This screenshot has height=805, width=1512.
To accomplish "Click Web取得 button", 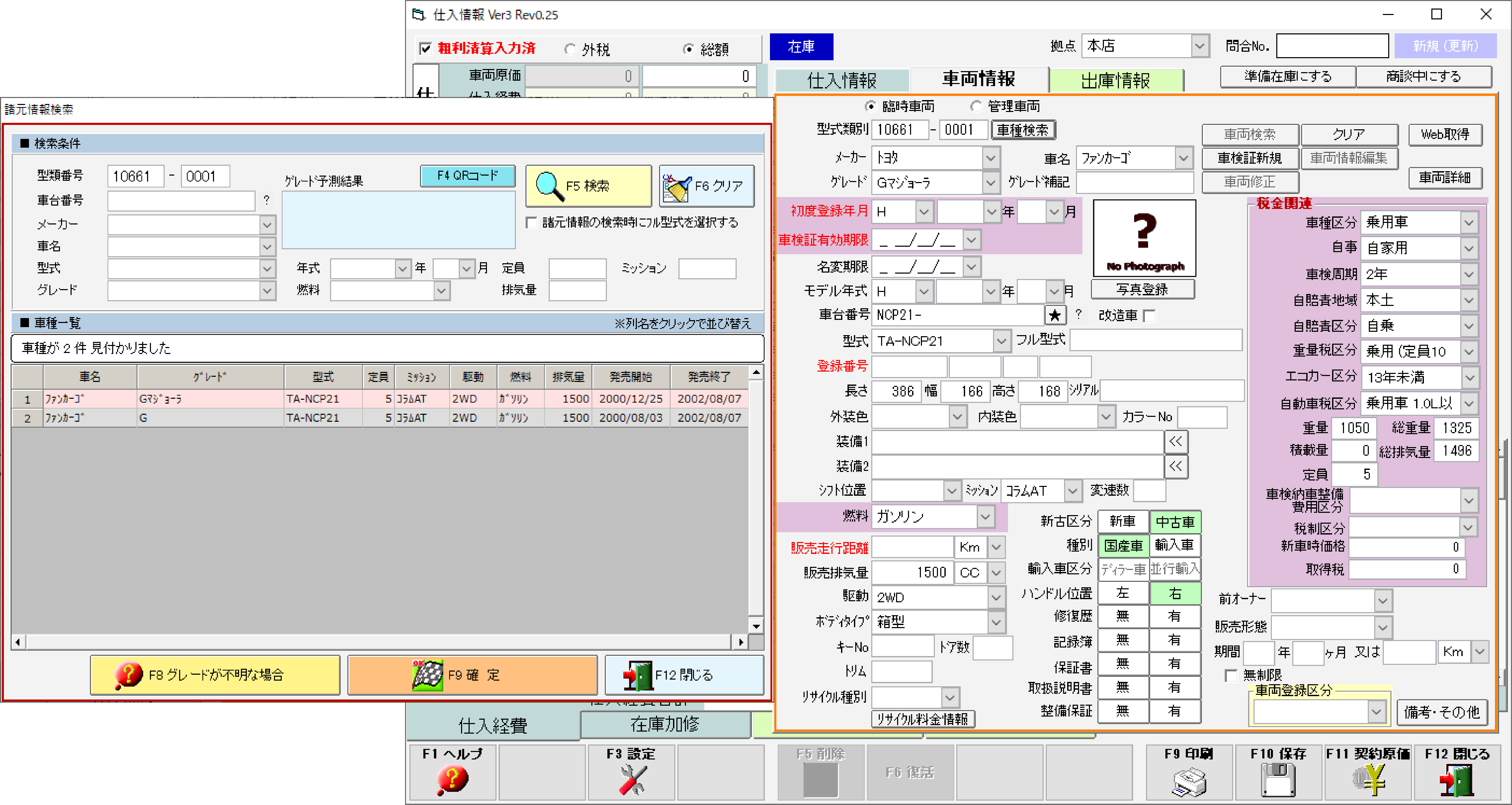I will coord(1445,134).
